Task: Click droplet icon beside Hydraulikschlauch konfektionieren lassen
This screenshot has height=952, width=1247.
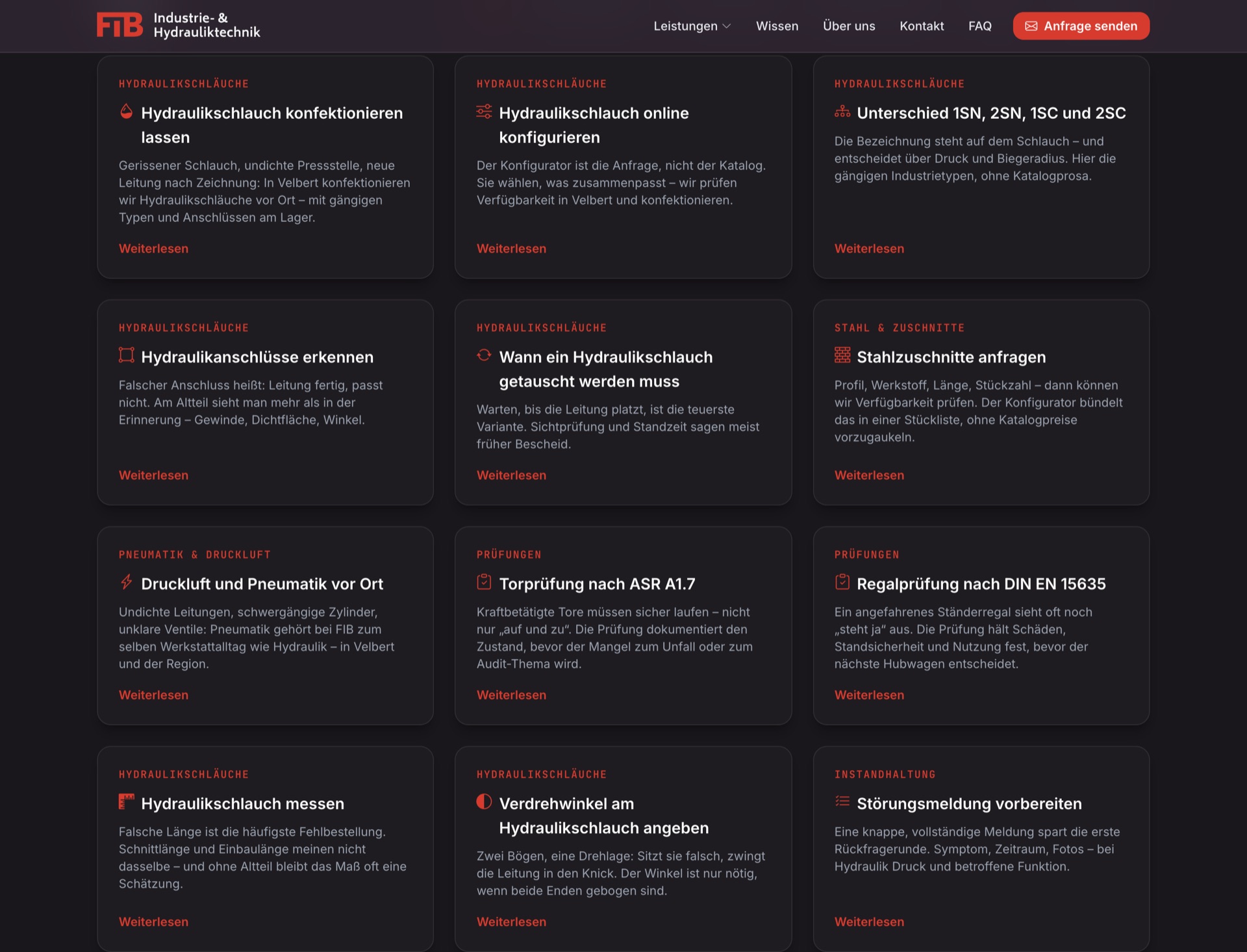Action: coord(127,112)
